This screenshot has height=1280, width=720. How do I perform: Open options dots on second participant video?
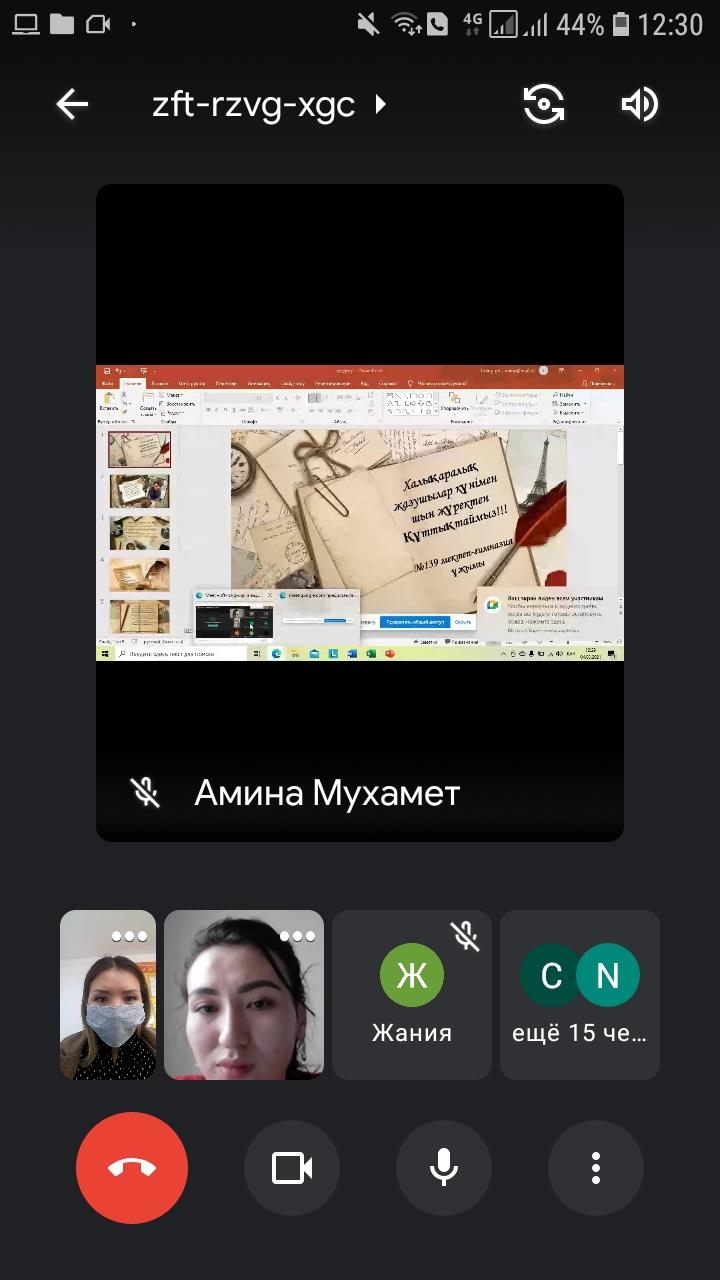(x=297, y=936)
